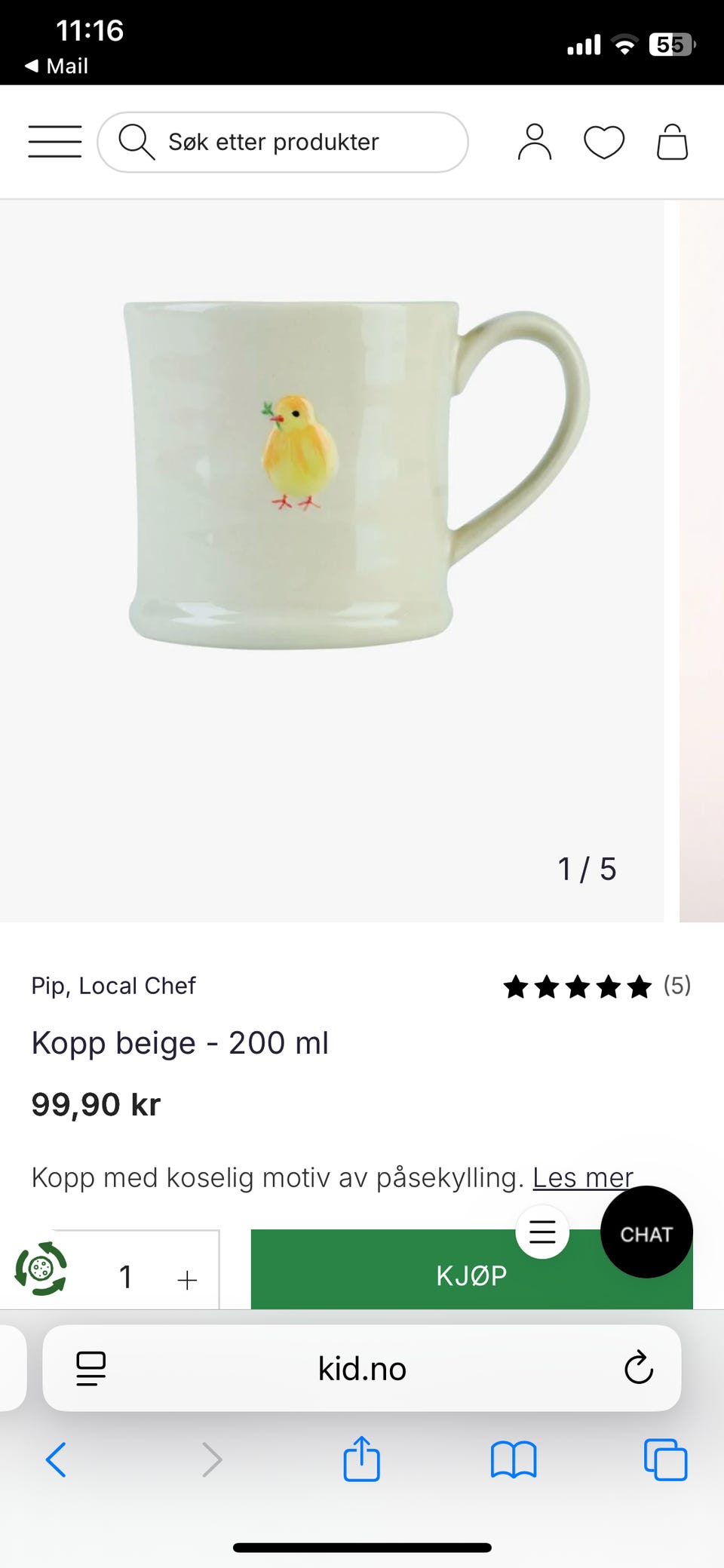Open Safari page reader options icon
Image resolution: width=724 pixels, height=1568 pixels.
91,1368
